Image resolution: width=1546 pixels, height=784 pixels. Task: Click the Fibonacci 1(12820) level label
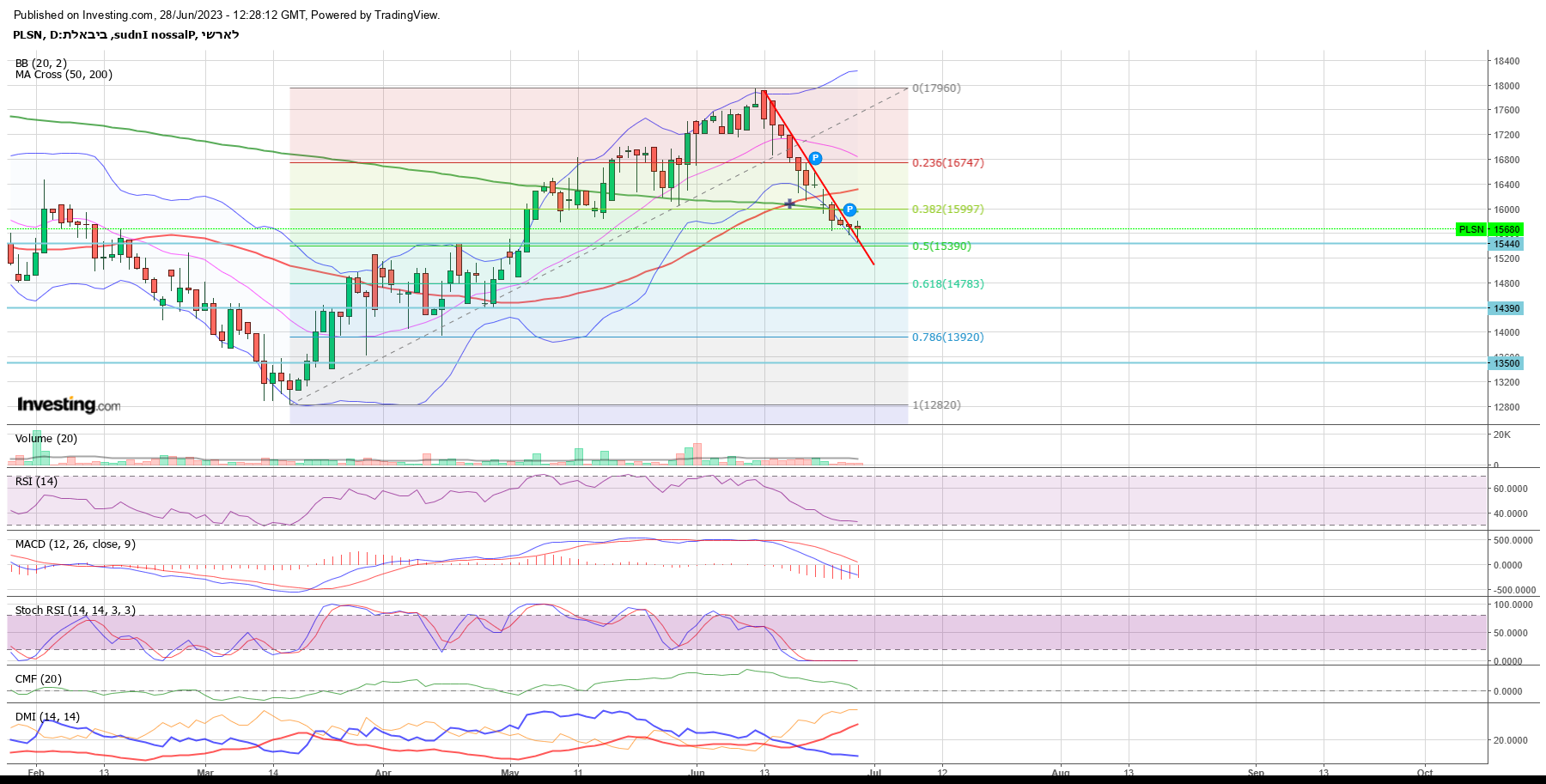click(x=936, y=405)
